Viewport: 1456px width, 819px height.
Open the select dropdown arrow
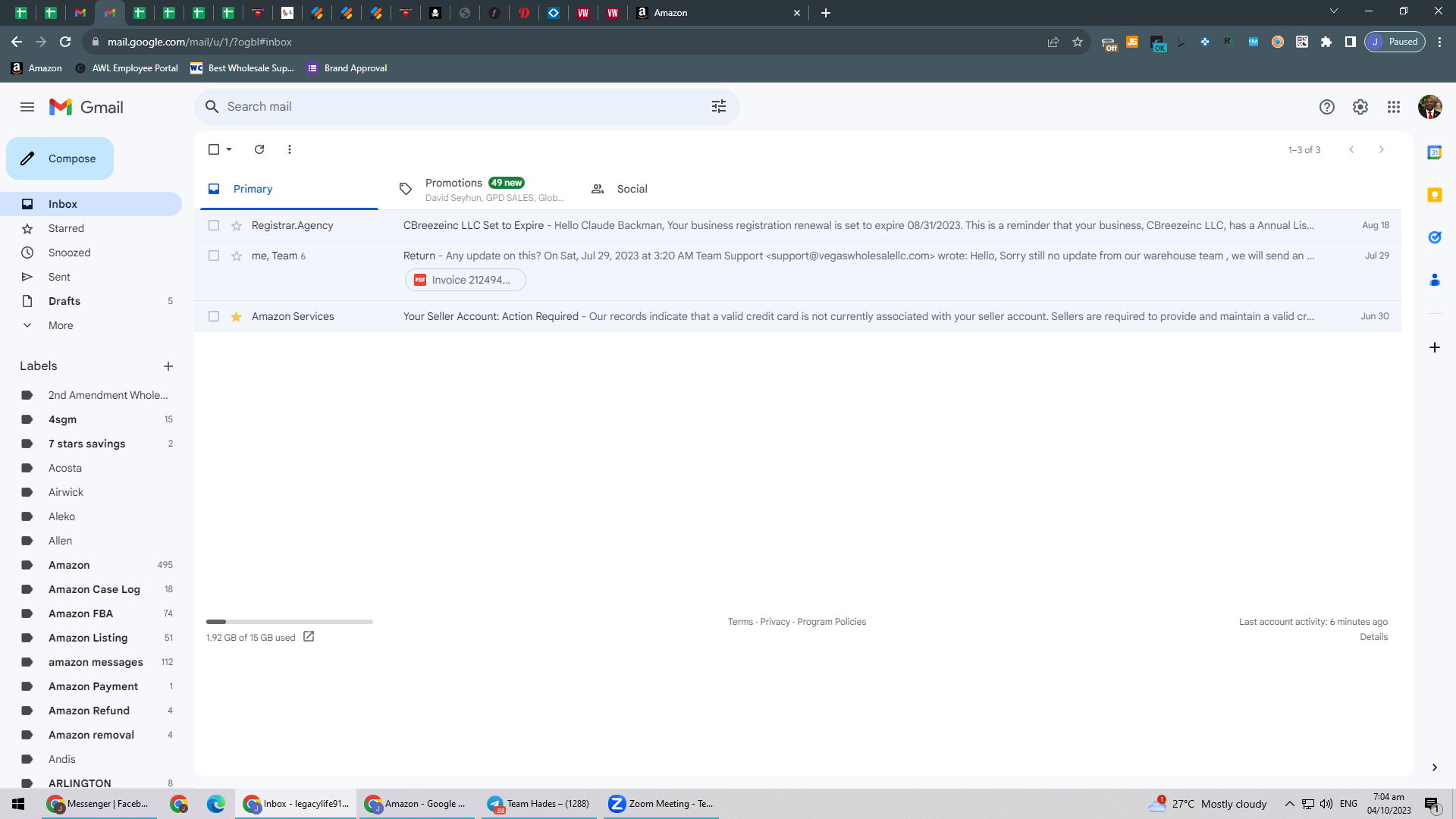tap(229, 149)
